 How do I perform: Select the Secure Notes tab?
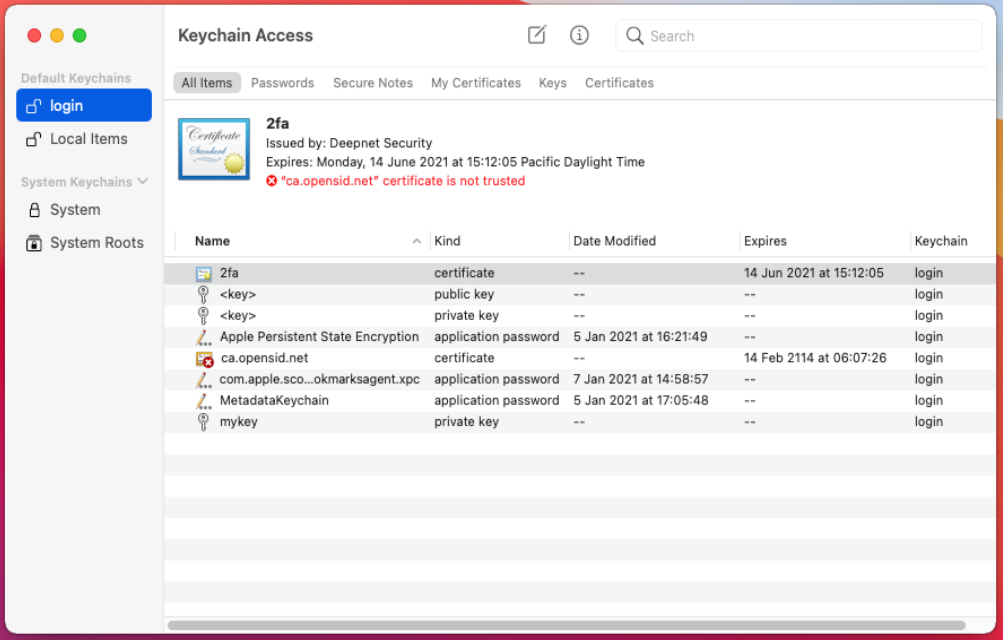373,83
